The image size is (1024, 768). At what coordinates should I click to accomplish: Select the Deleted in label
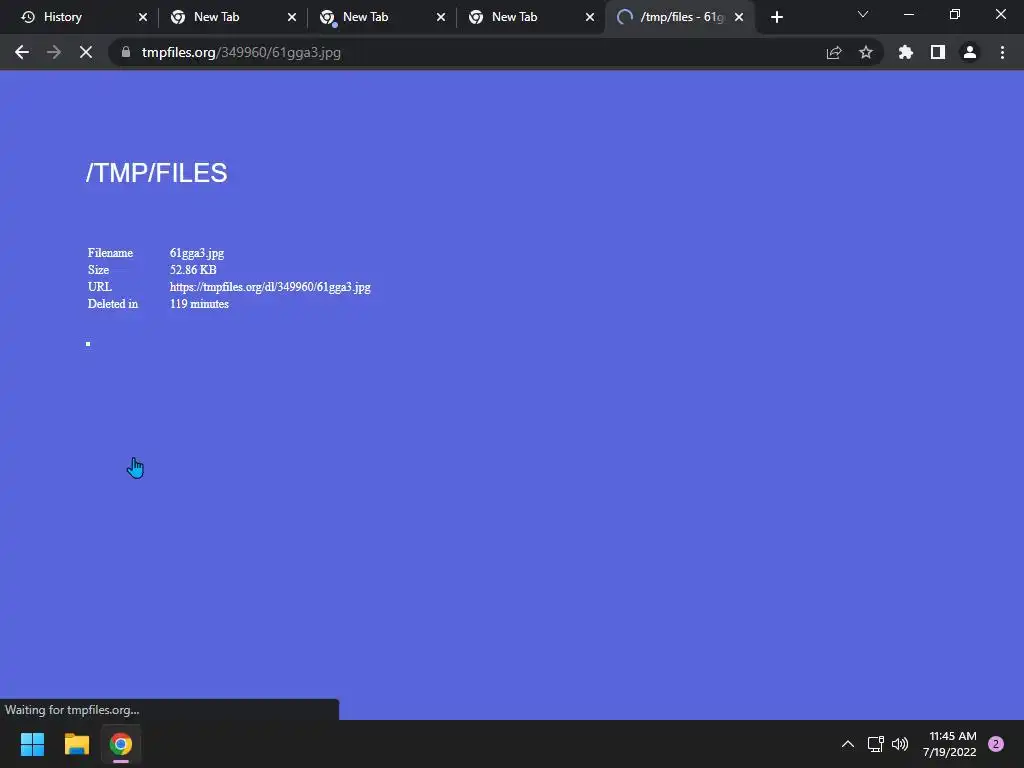point(113,304)
